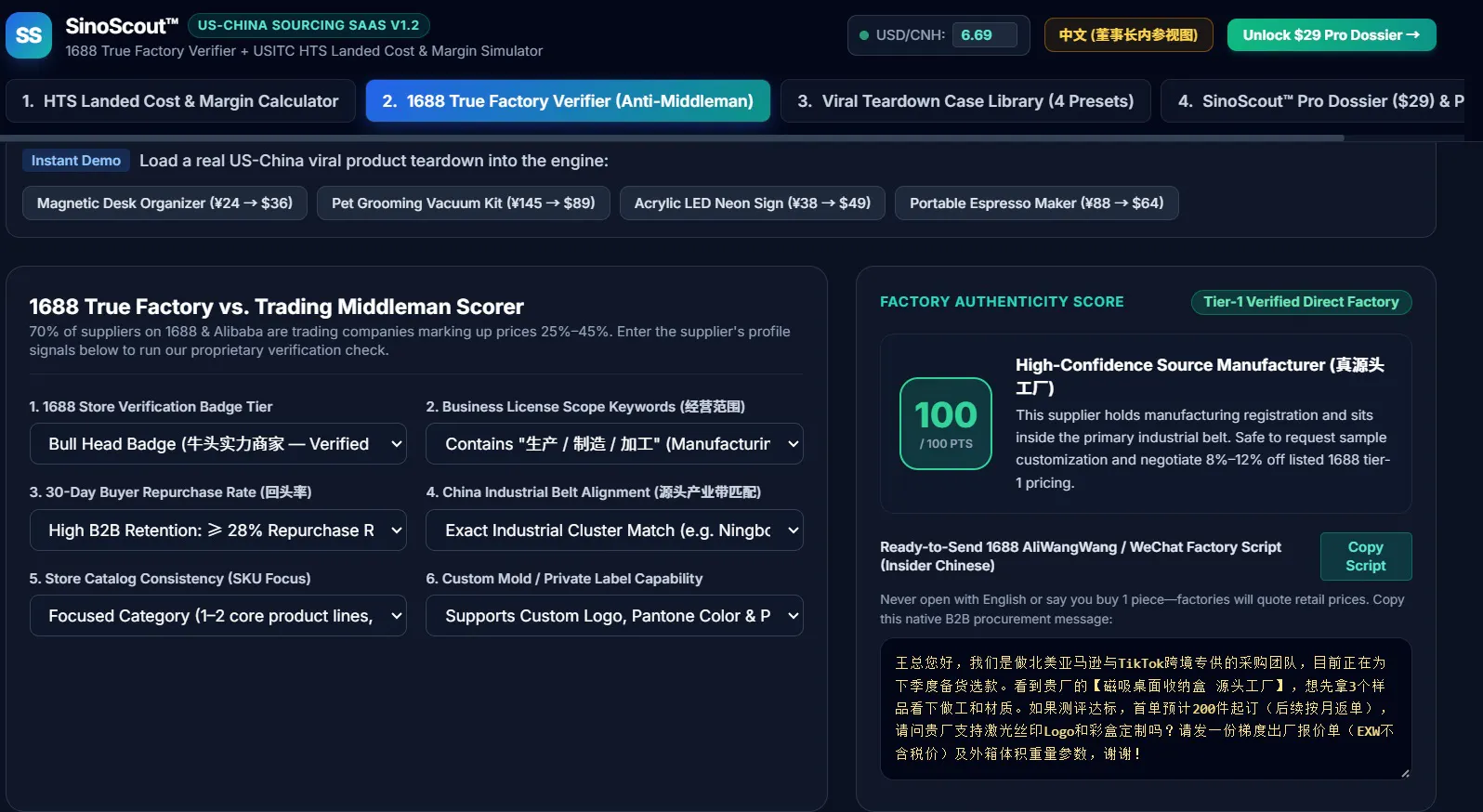Click the FACTORY AUTHENTICITY SCORE heading

click(1002, 302)
